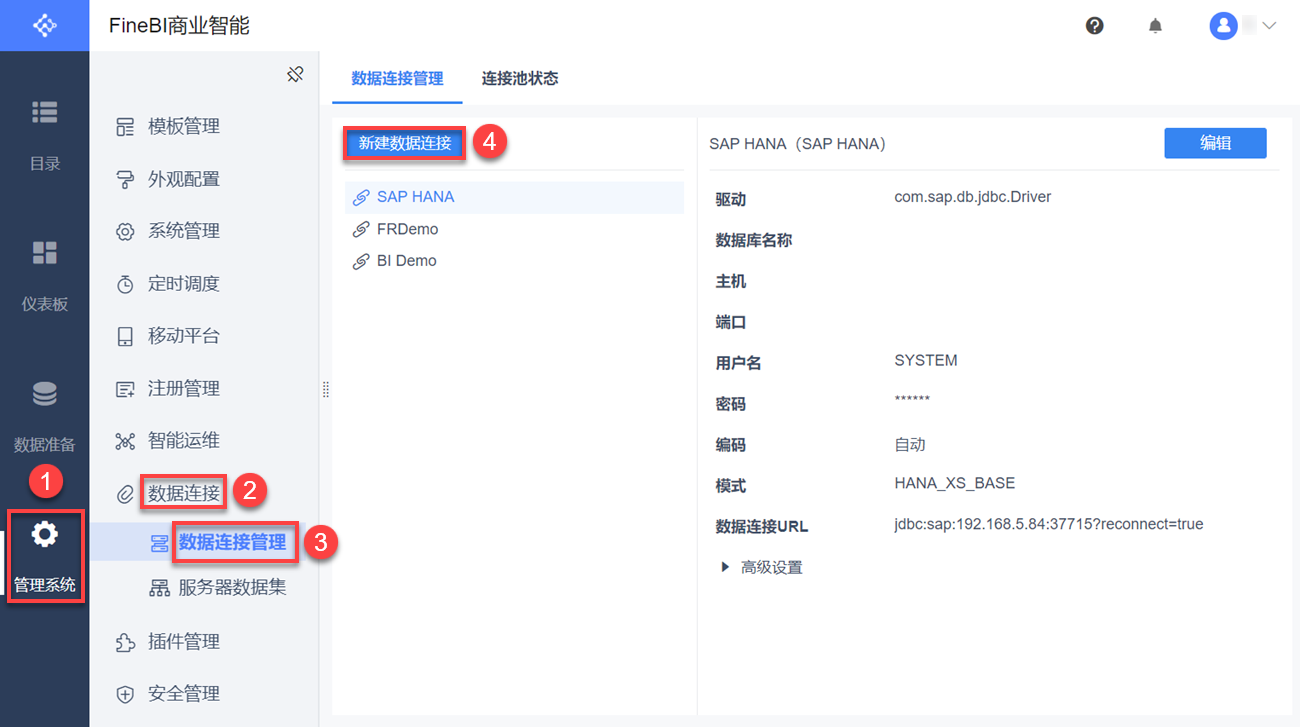Screen dimensions: 1300x727
Task: Click the JDBC connection URL value
Action: [1049, 524]
